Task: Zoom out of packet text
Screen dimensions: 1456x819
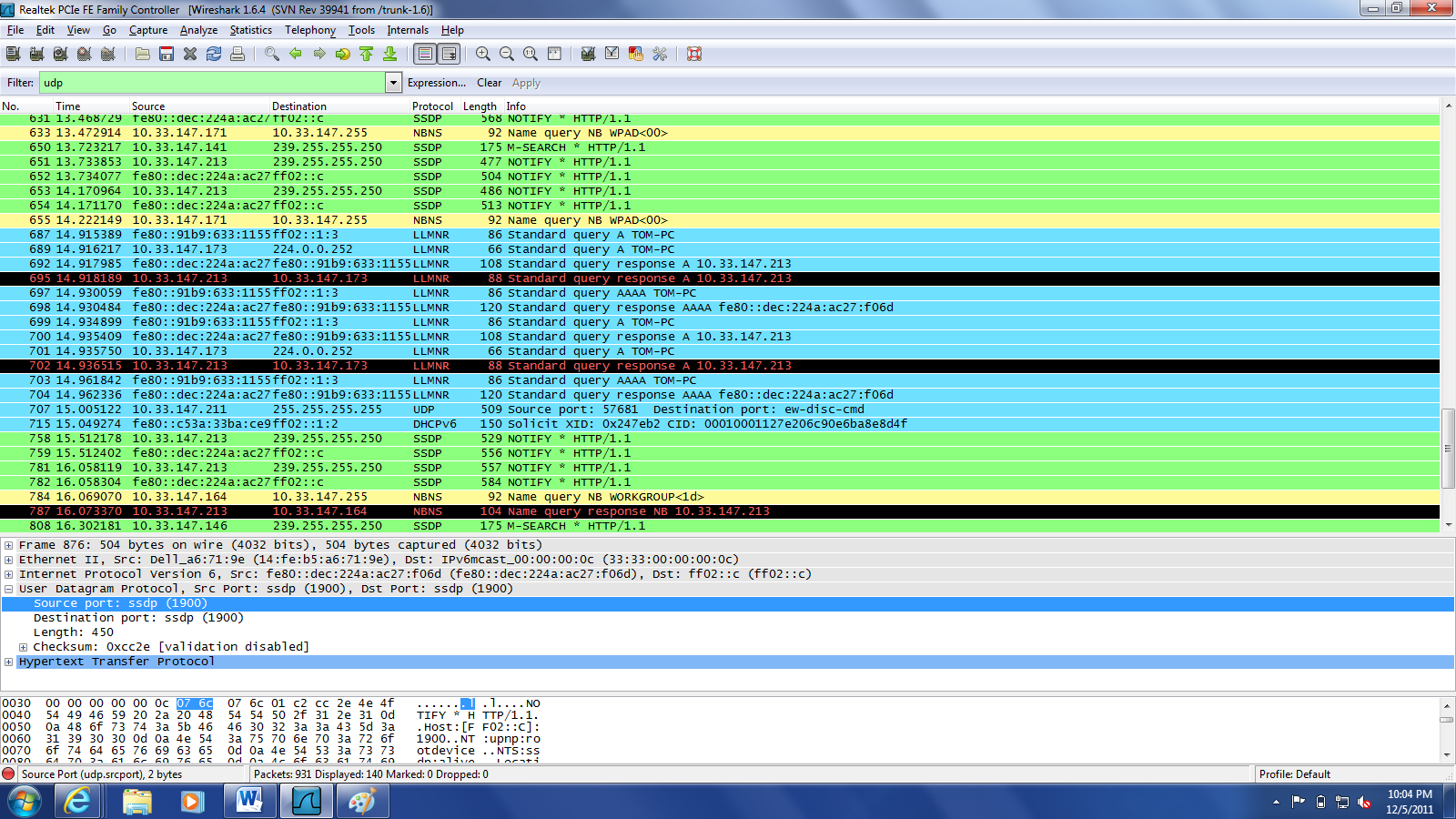Action: click(x=507, y=54)
